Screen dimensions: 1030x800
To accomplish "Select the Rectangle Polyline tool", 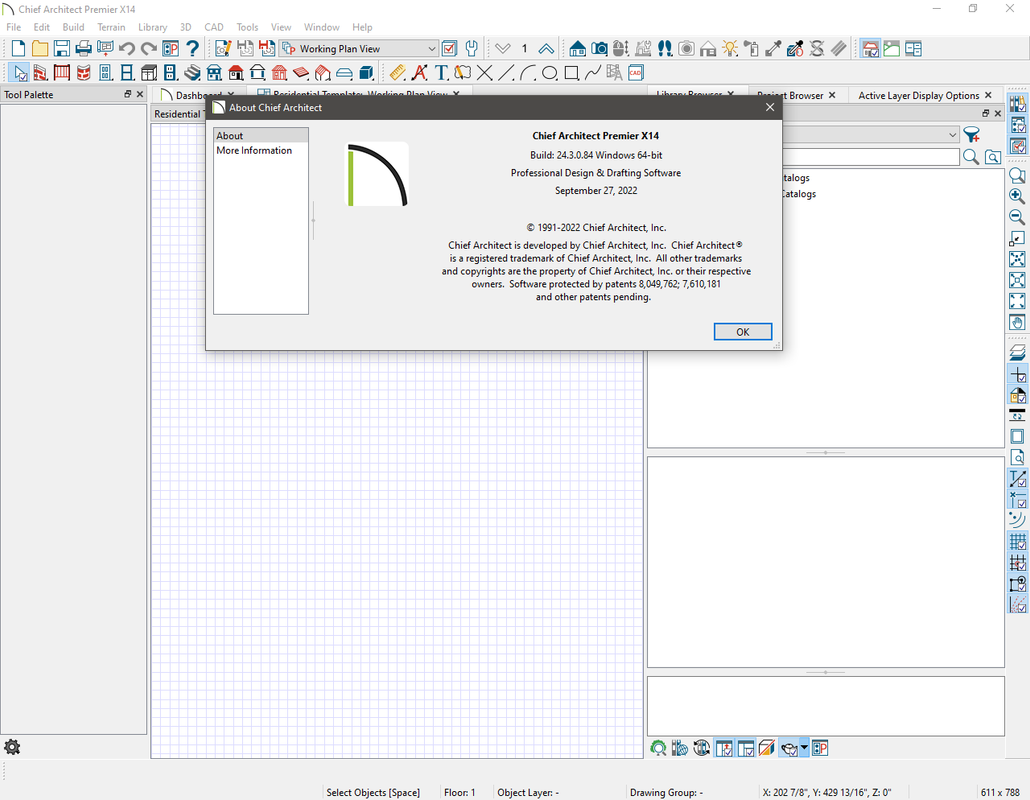I will pos(571,73).
